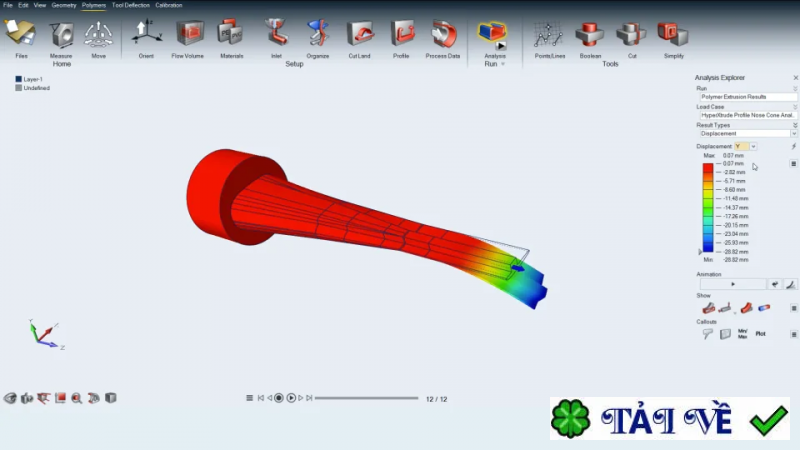Open legend options menu button
This screenshot has width=800, height=450.
(x=793, y=164)
